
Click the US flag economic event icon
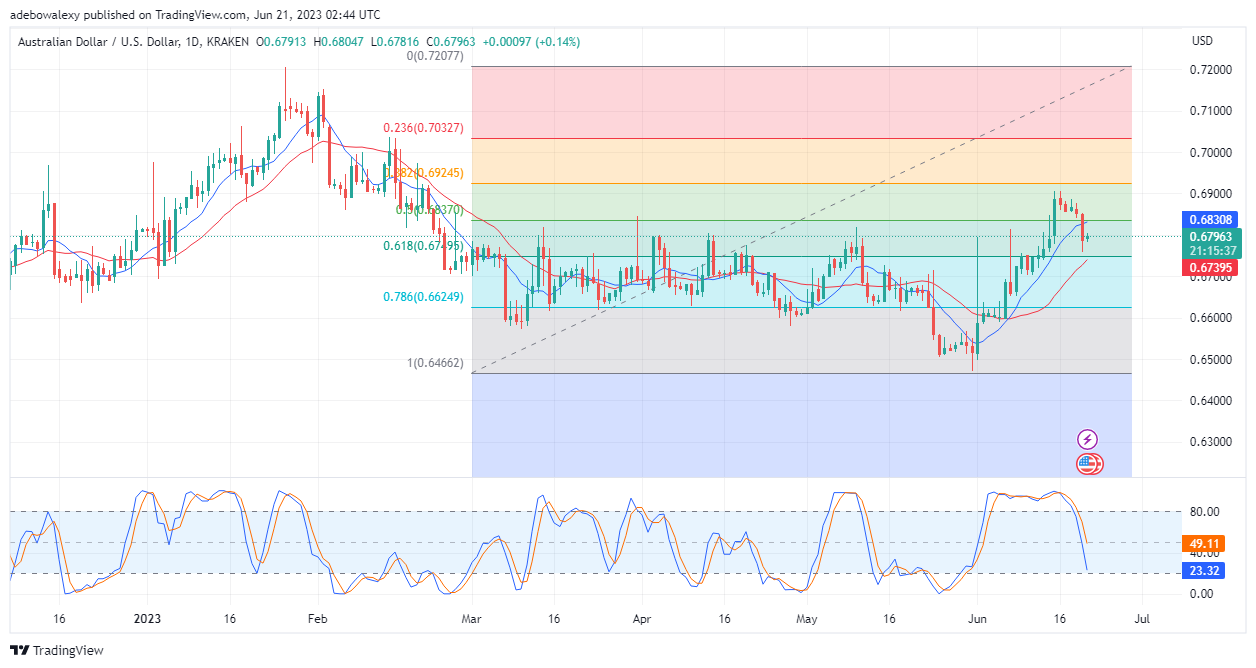(x=1088, y=463)
